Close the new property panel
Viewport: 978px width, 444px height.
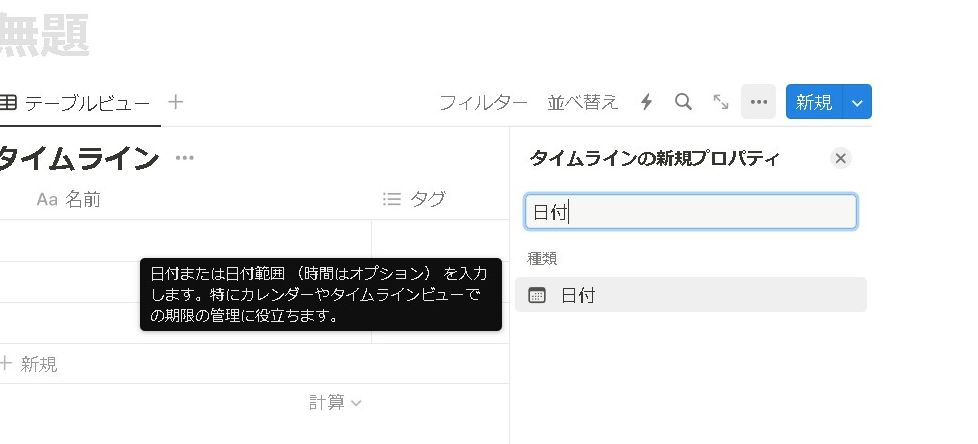click(x=840, y=158)
